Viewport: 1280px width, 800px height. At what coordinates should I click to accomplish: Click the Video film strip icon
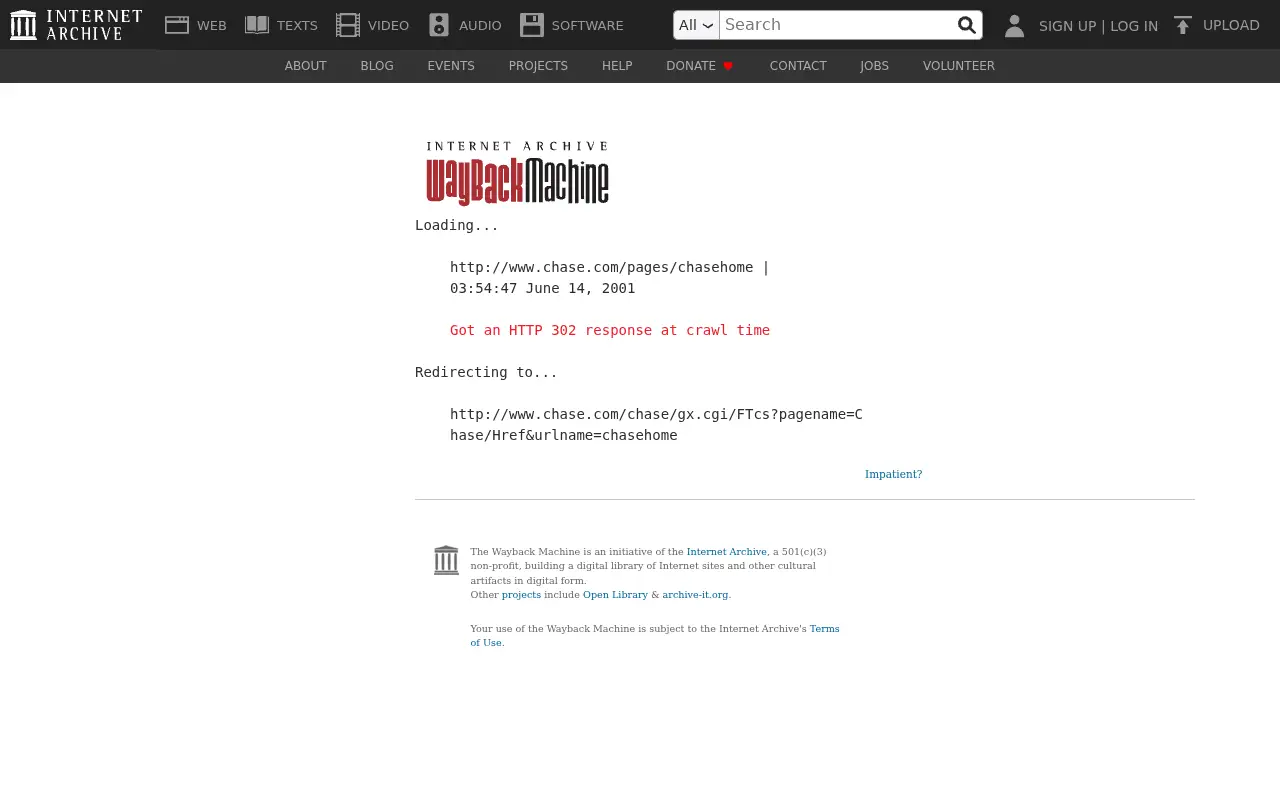[348, 25]
